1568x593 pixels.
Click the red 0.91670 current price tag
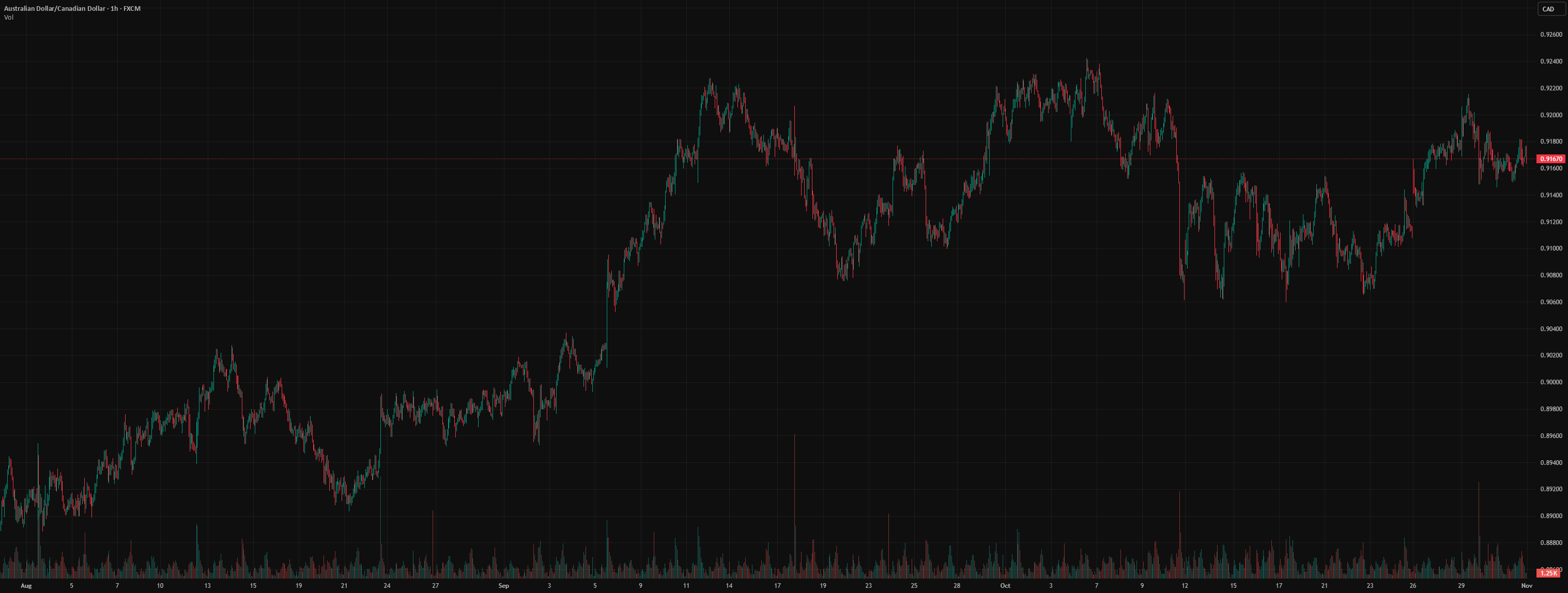tap(1551, 159)
